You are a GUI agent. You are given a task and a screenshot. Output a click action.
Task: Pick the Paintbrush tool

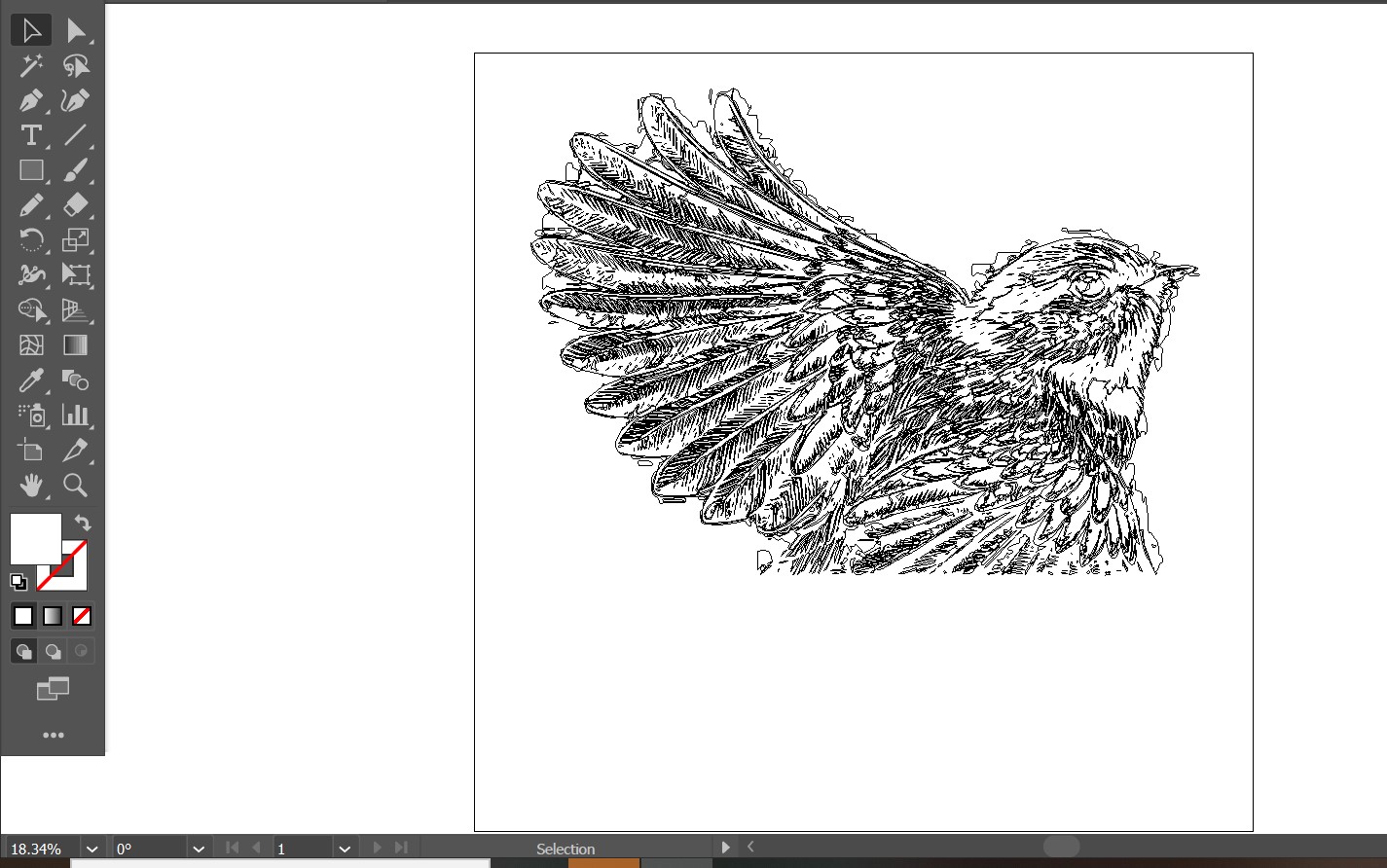(x=76, y=170)
